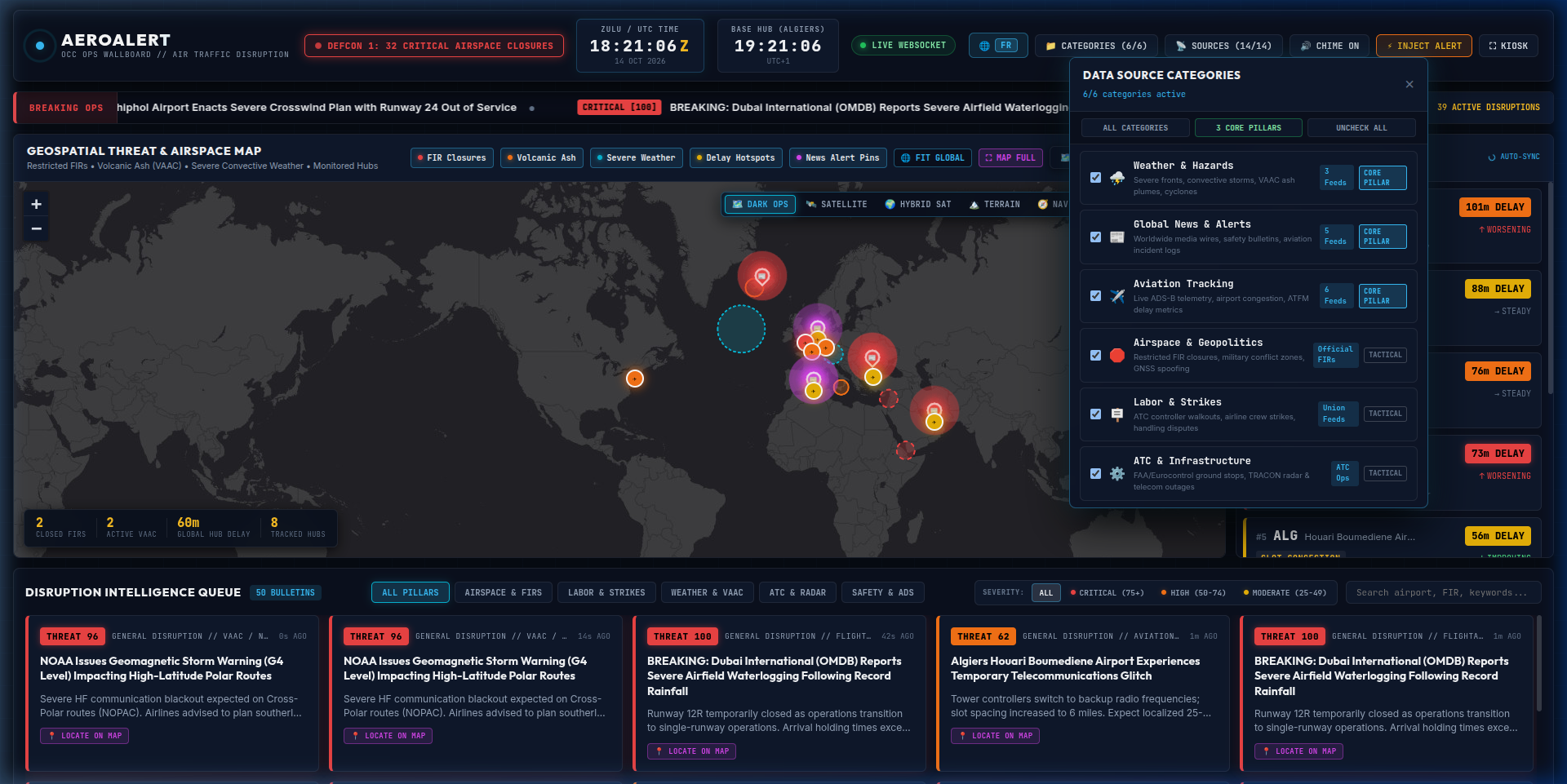
Task: Toggle Delay Hotspots map layer
Action: [735, 157]
